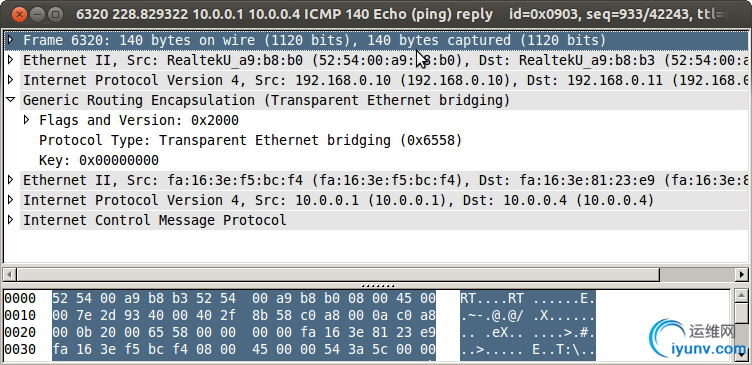Select the Internet Control Message Protocol text

point(155,220)
